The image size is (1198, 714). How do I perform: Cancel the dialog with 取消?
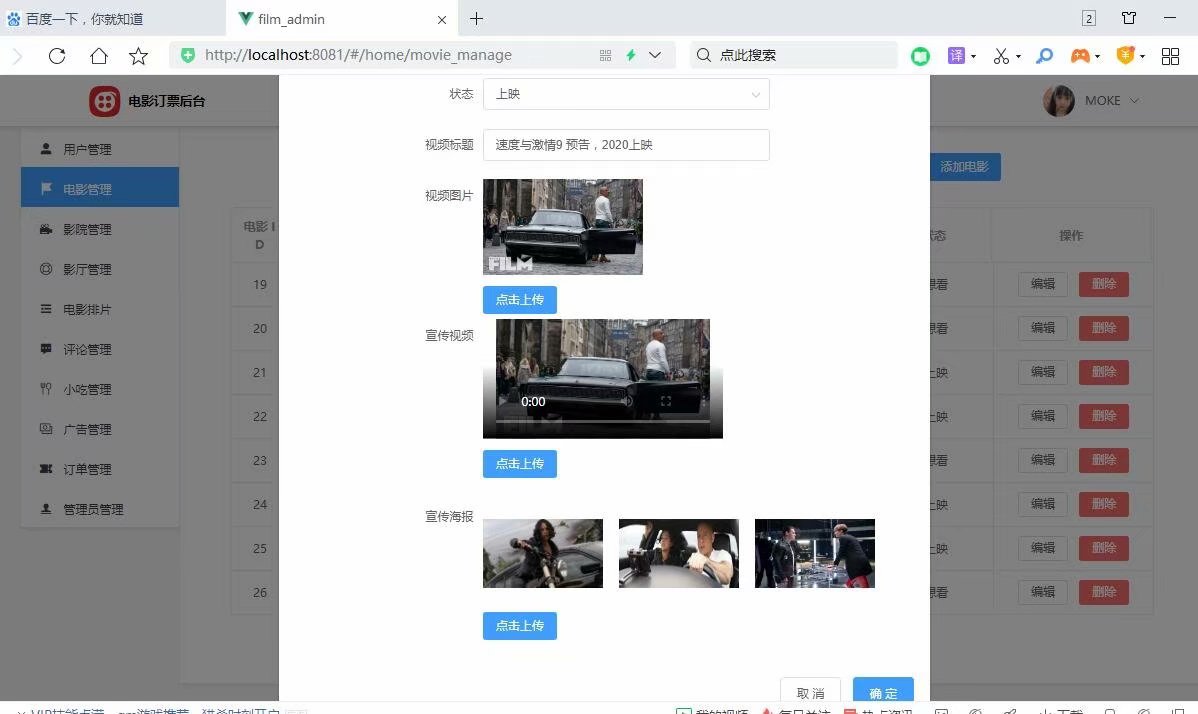(811, 690)
